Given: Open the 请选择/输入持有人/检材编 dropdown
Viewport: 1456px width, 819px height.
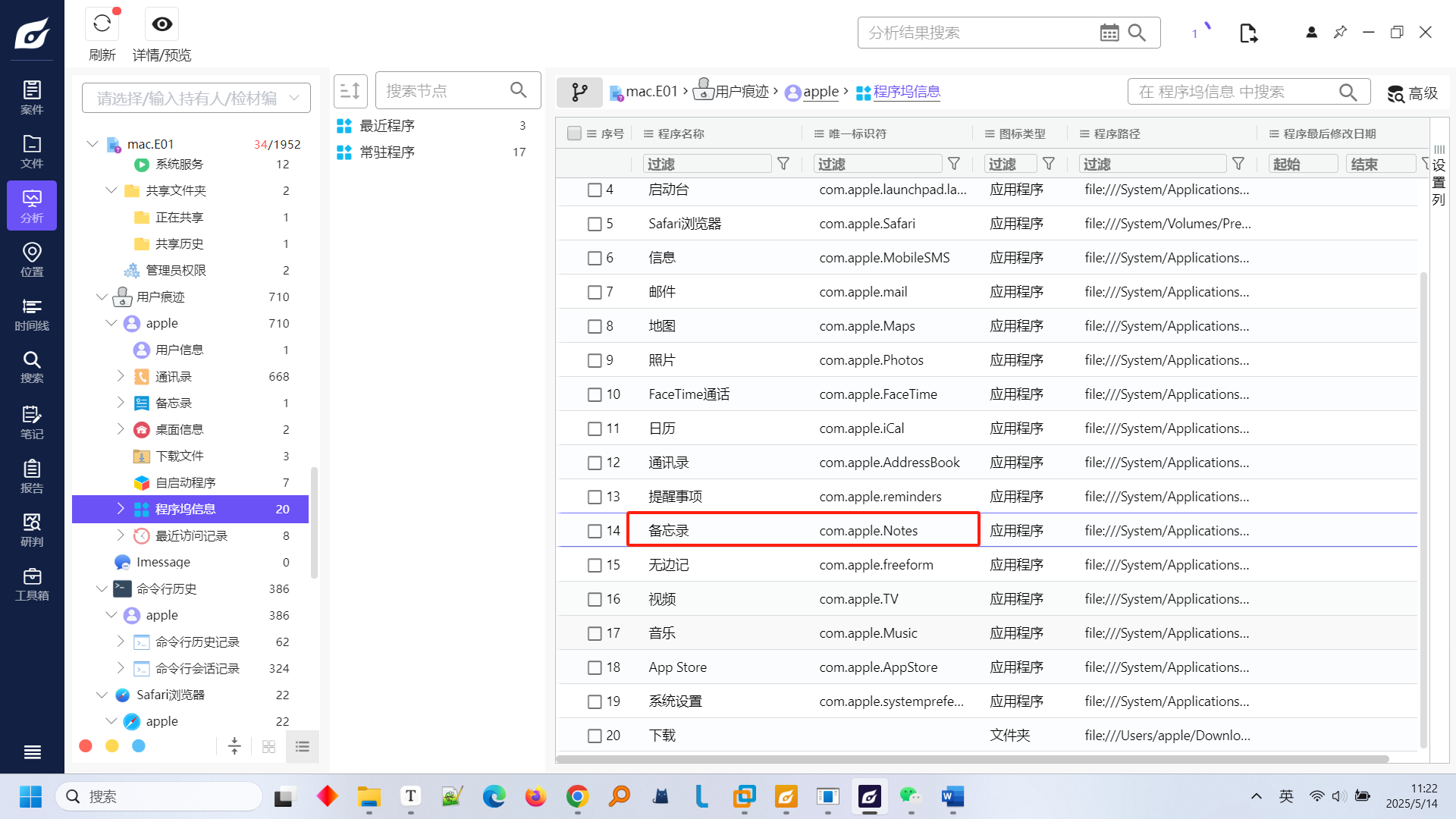Looking at the screenshot, I should point(196,98).
